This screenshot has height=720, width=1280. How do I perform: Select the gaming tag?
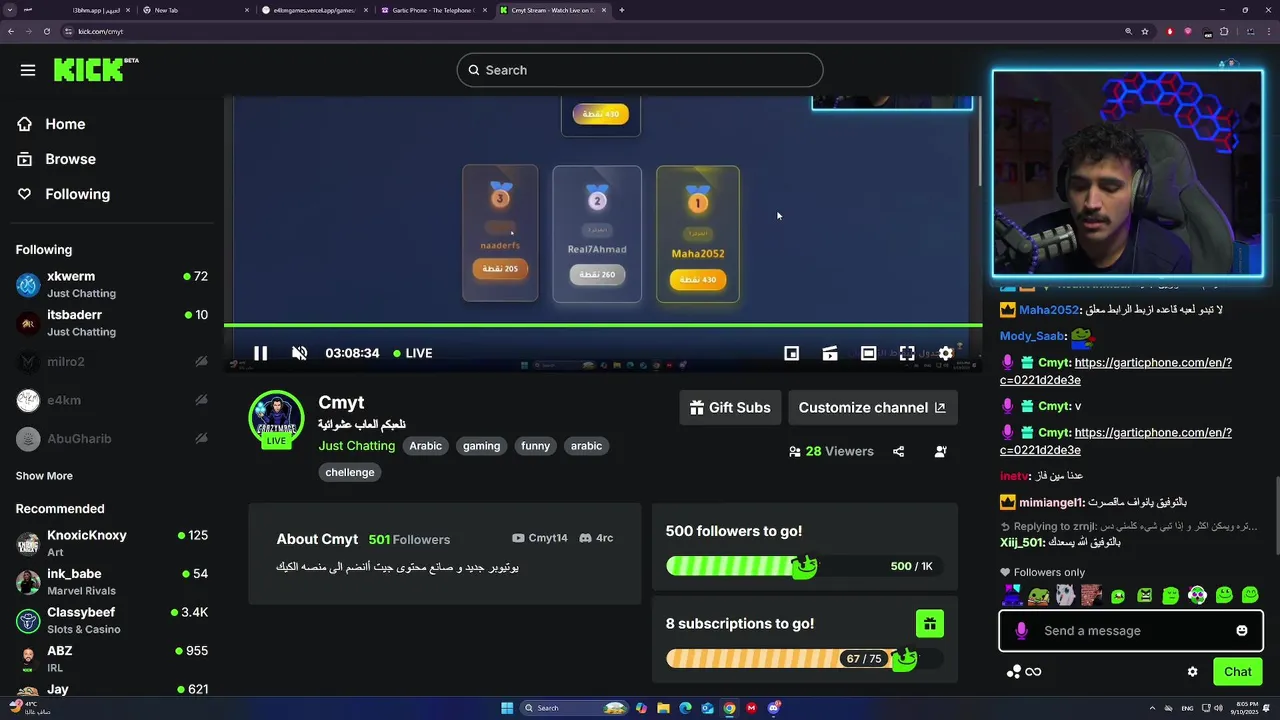[481, 446]
